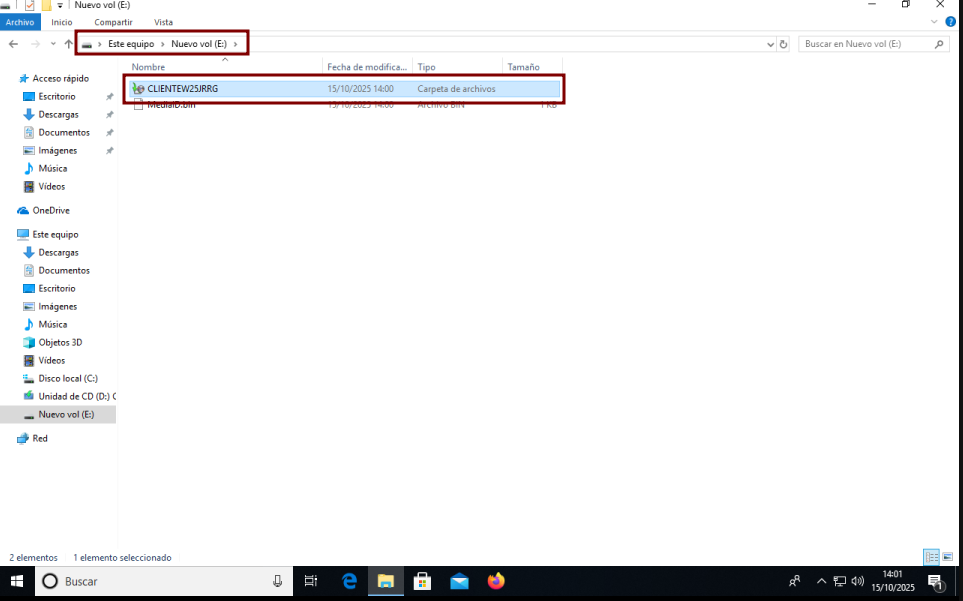Click the search magnifier icon
The height and width of the screenshot is (601, 963).
[x=939, y=44]
